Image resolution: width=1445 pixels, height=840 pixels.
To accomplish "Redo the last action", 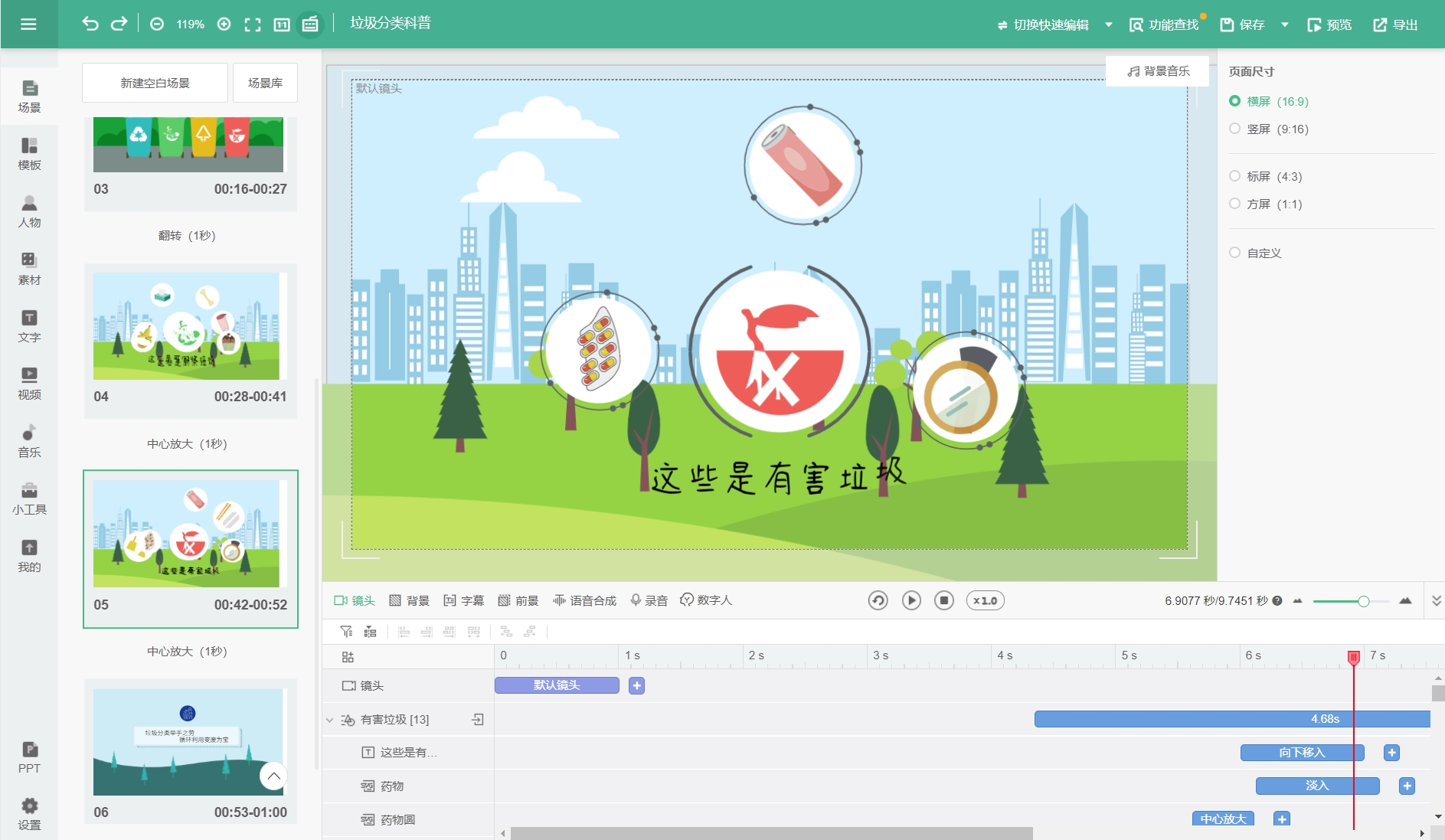I will [x=119, y=24].
